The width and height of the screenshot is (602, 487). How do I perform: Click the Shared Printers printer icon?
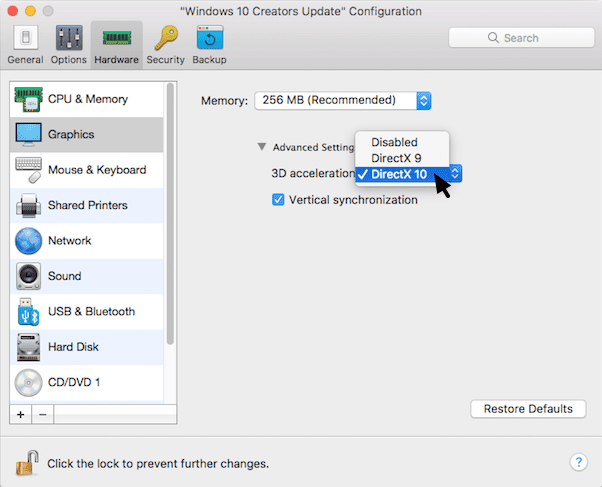click(x=28, y=205)
